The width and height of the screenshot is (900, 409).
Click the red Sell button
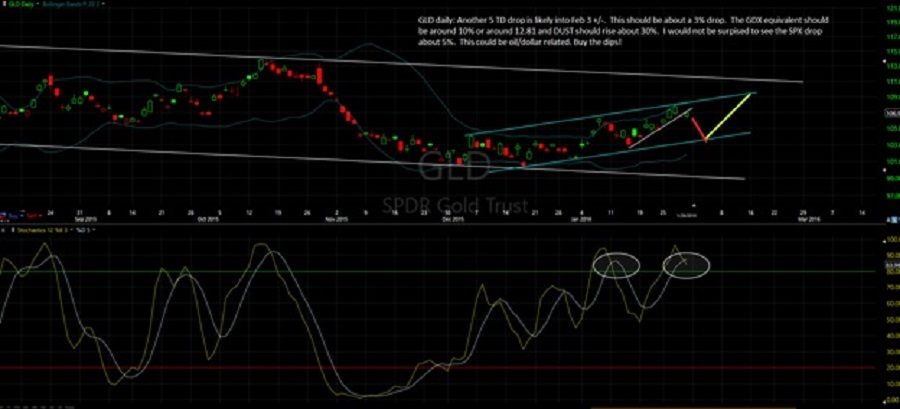pos(32,216)
